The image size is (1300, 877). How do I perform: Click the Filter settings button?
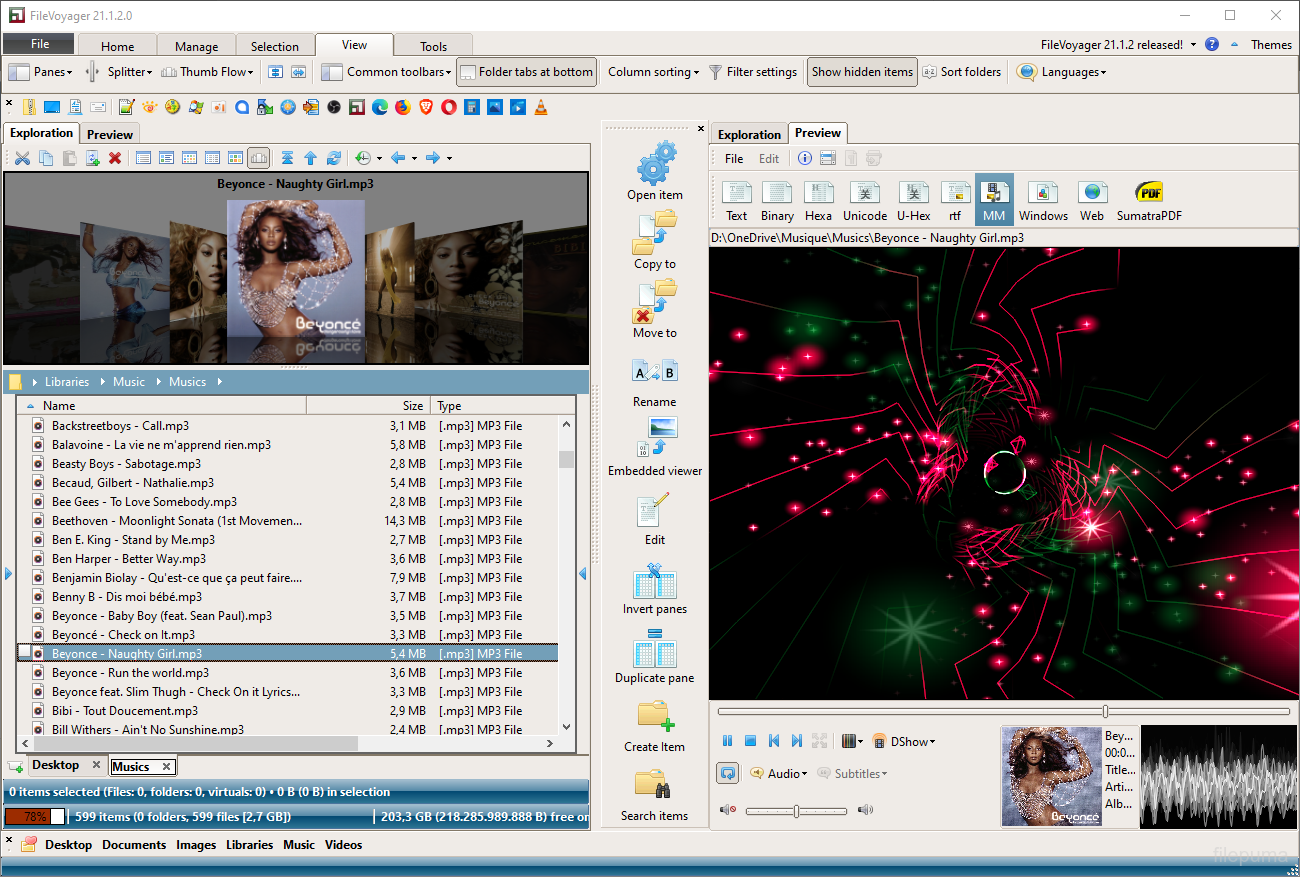753,72
